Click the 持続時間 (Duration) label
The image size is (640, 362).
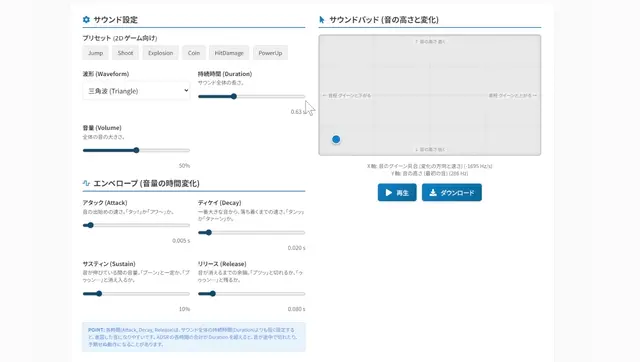click(x=225, y=74)
